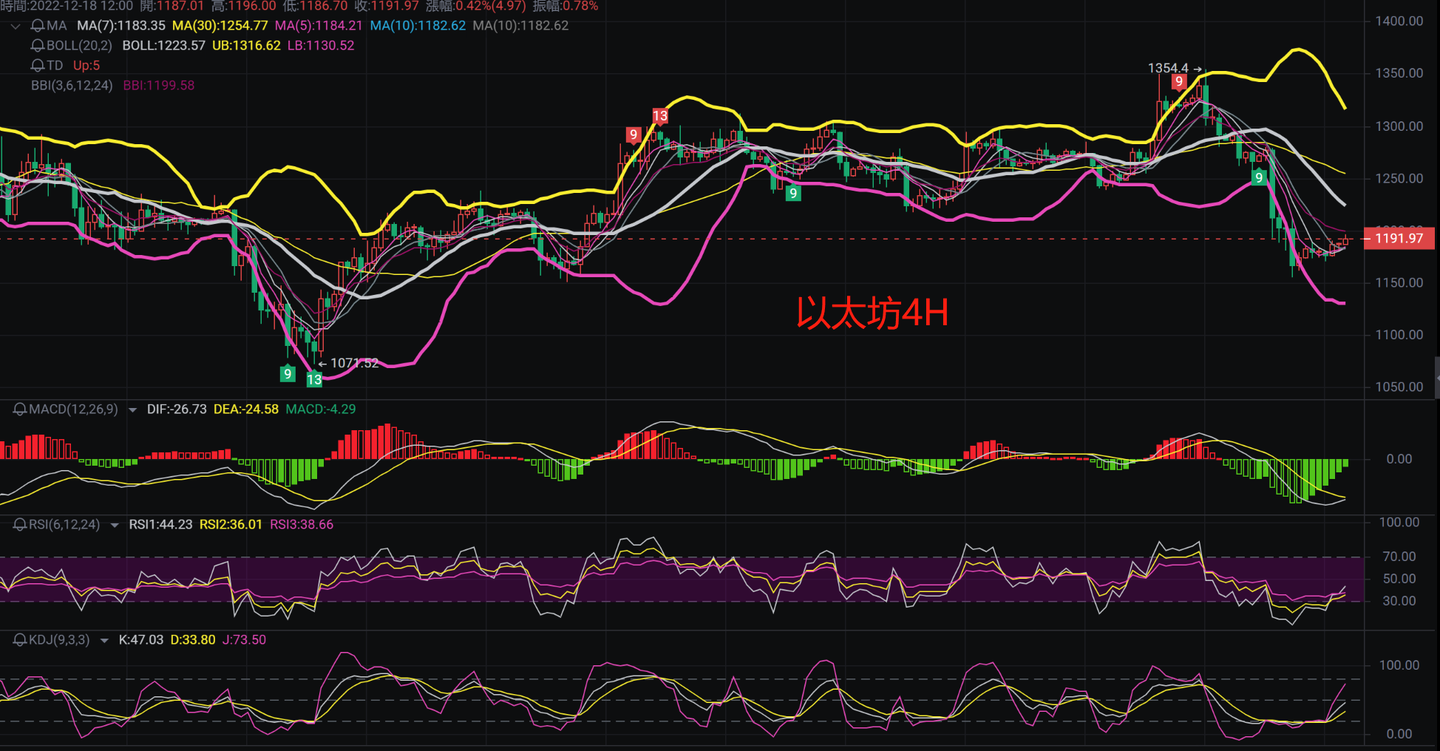
Task: Click the bell alert icon beside KDJ(9,3,3)
Action: [19, 639]
